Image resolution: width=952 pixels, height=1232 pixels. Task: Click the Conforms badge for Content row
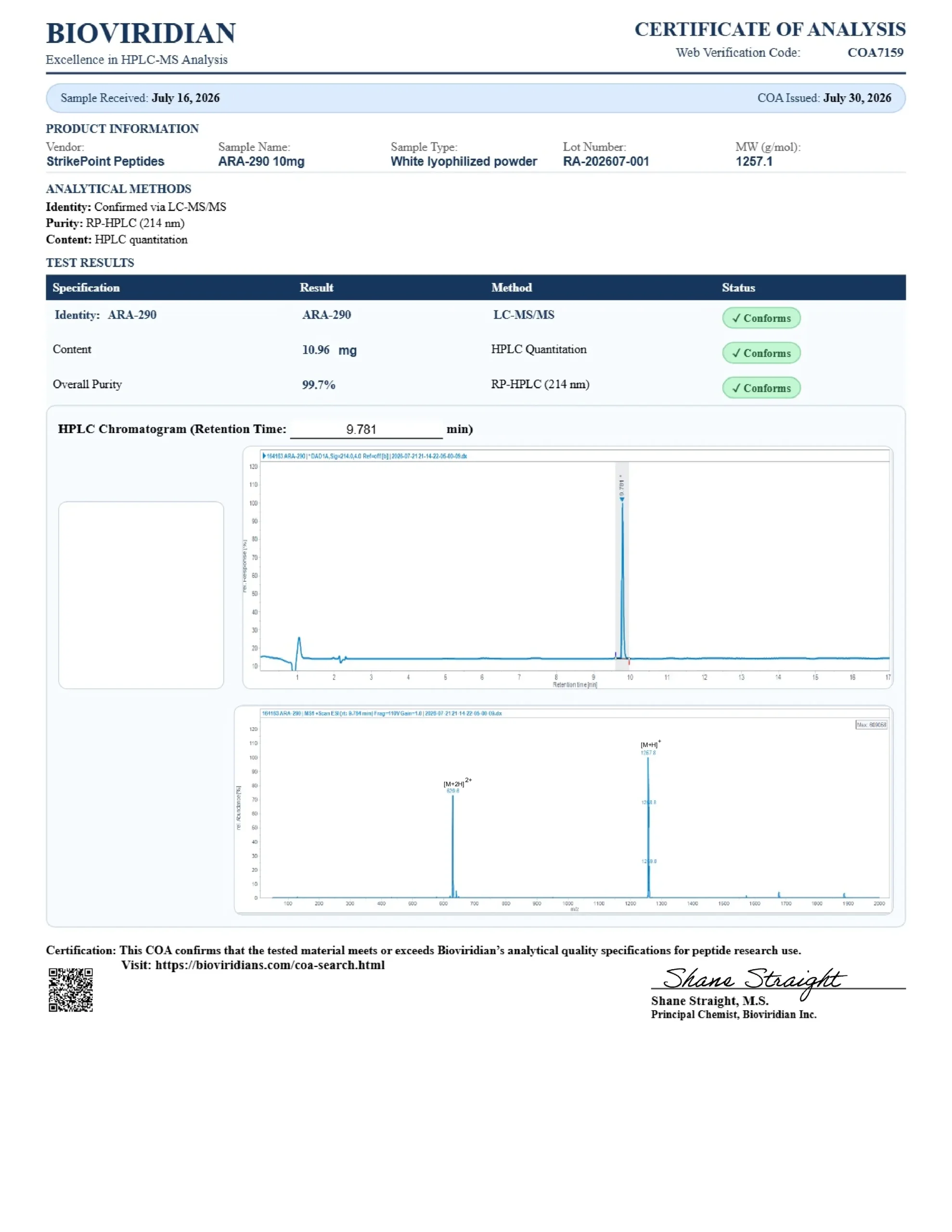[x=761, y=353]
